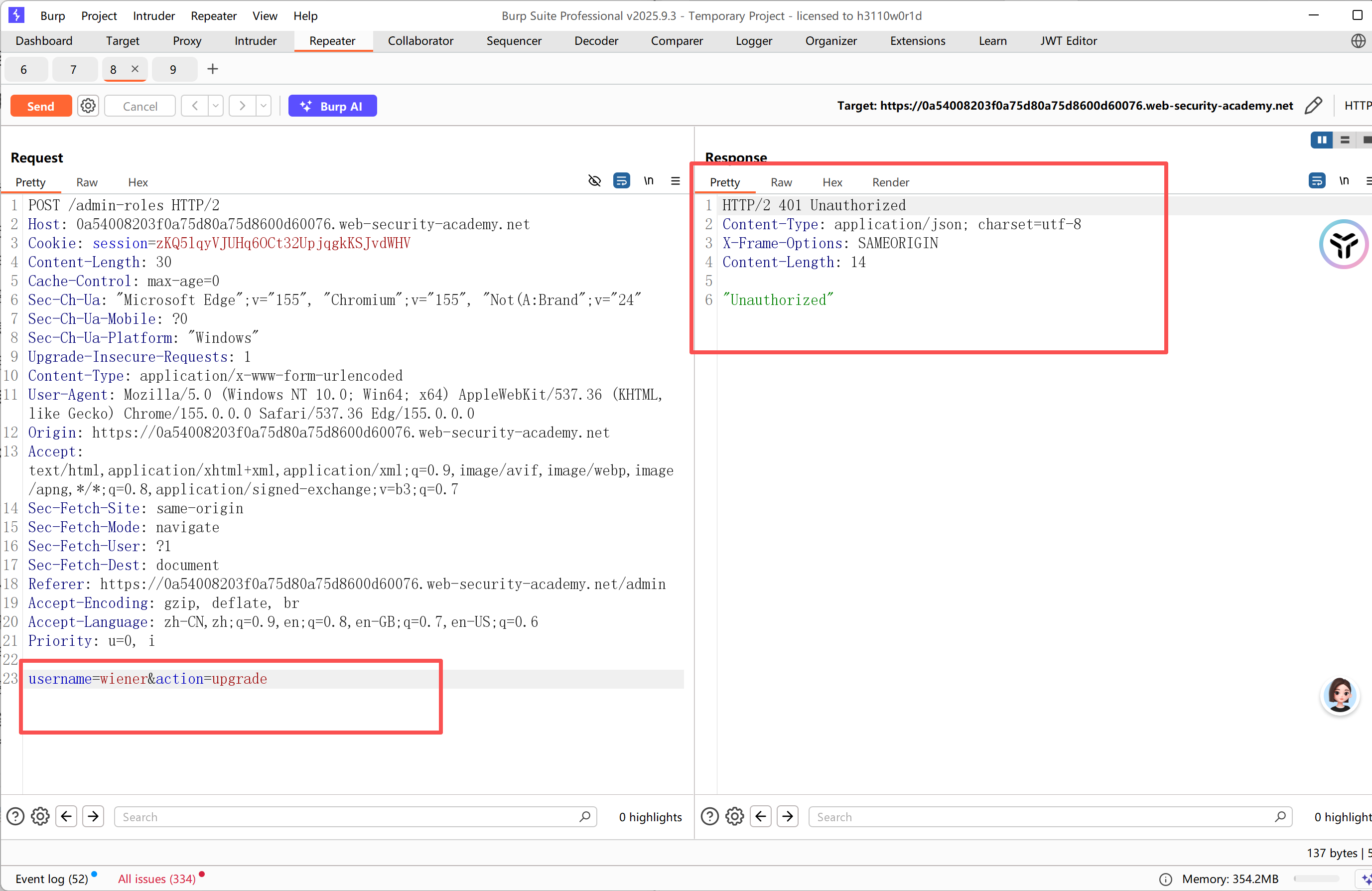Viewport: 1372px width, 891px height.
Task: Open Repeater tab 9
Action: 173,70
